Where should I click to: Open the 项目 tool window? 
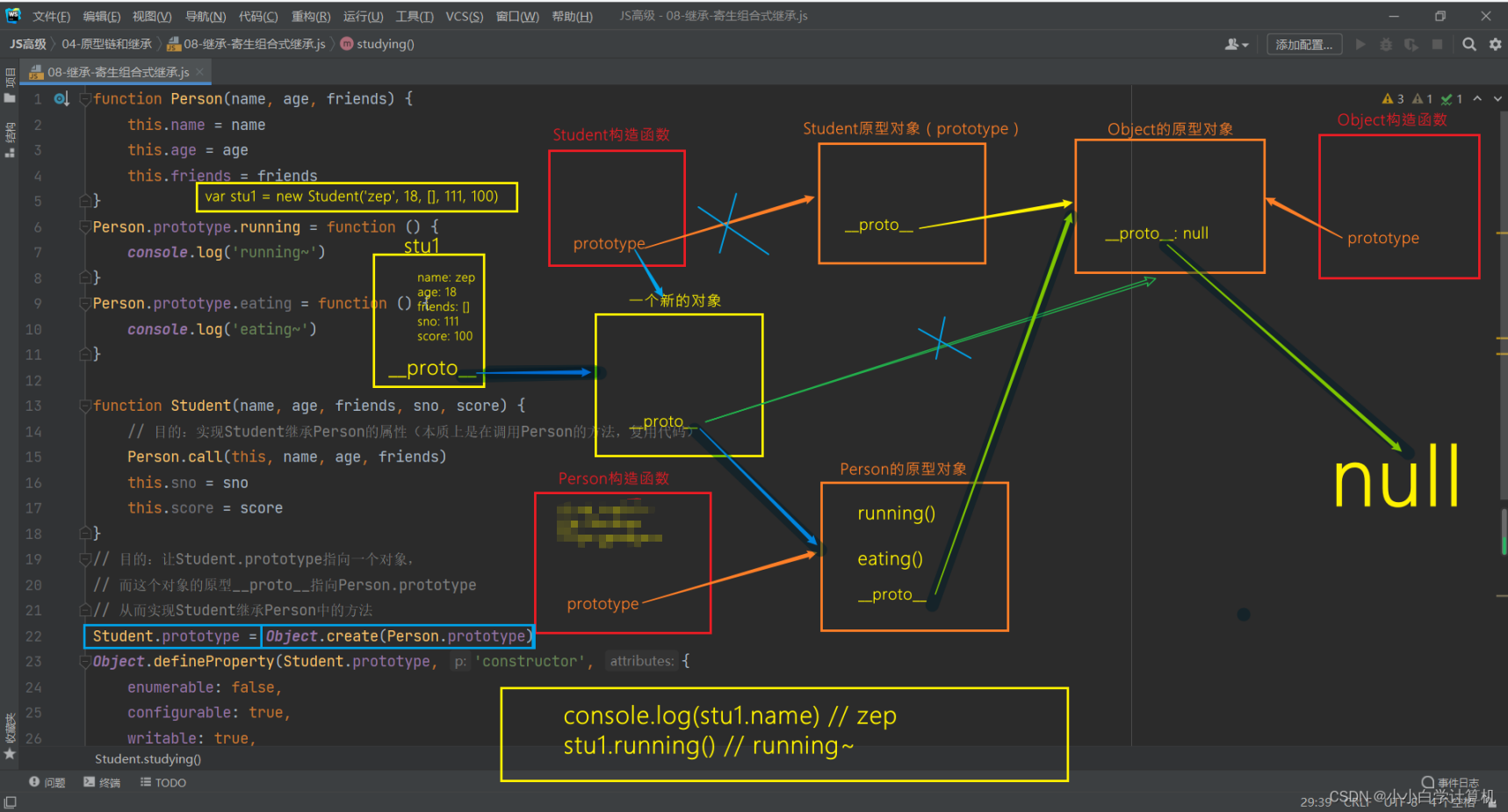click(10, 85)
